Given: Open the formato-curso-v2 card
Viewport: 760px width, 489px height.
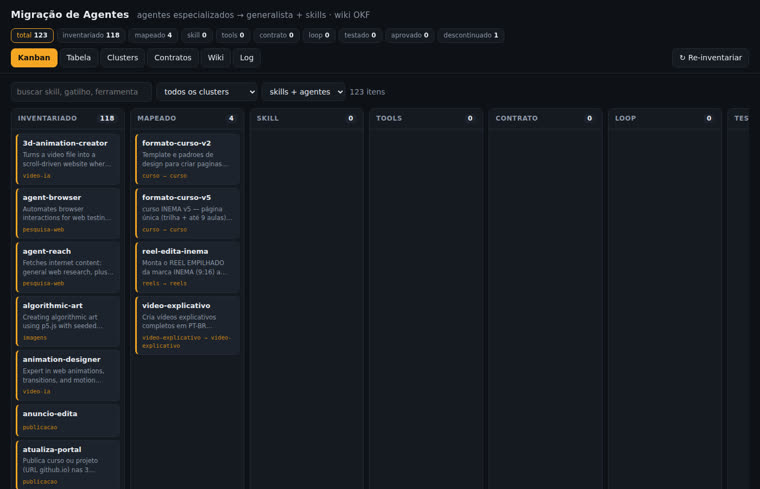Looking at the screenshot, I should click(x=188, y=159).
